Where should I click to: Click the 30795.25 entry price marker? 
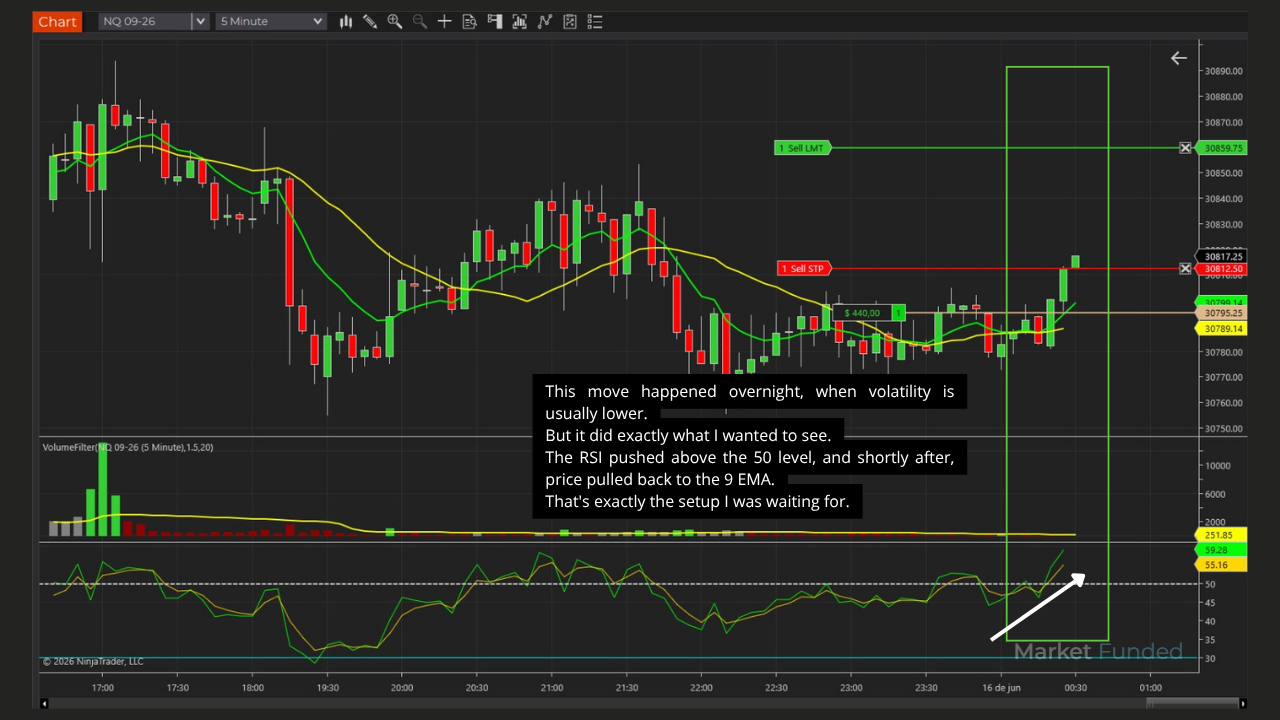1220,313
